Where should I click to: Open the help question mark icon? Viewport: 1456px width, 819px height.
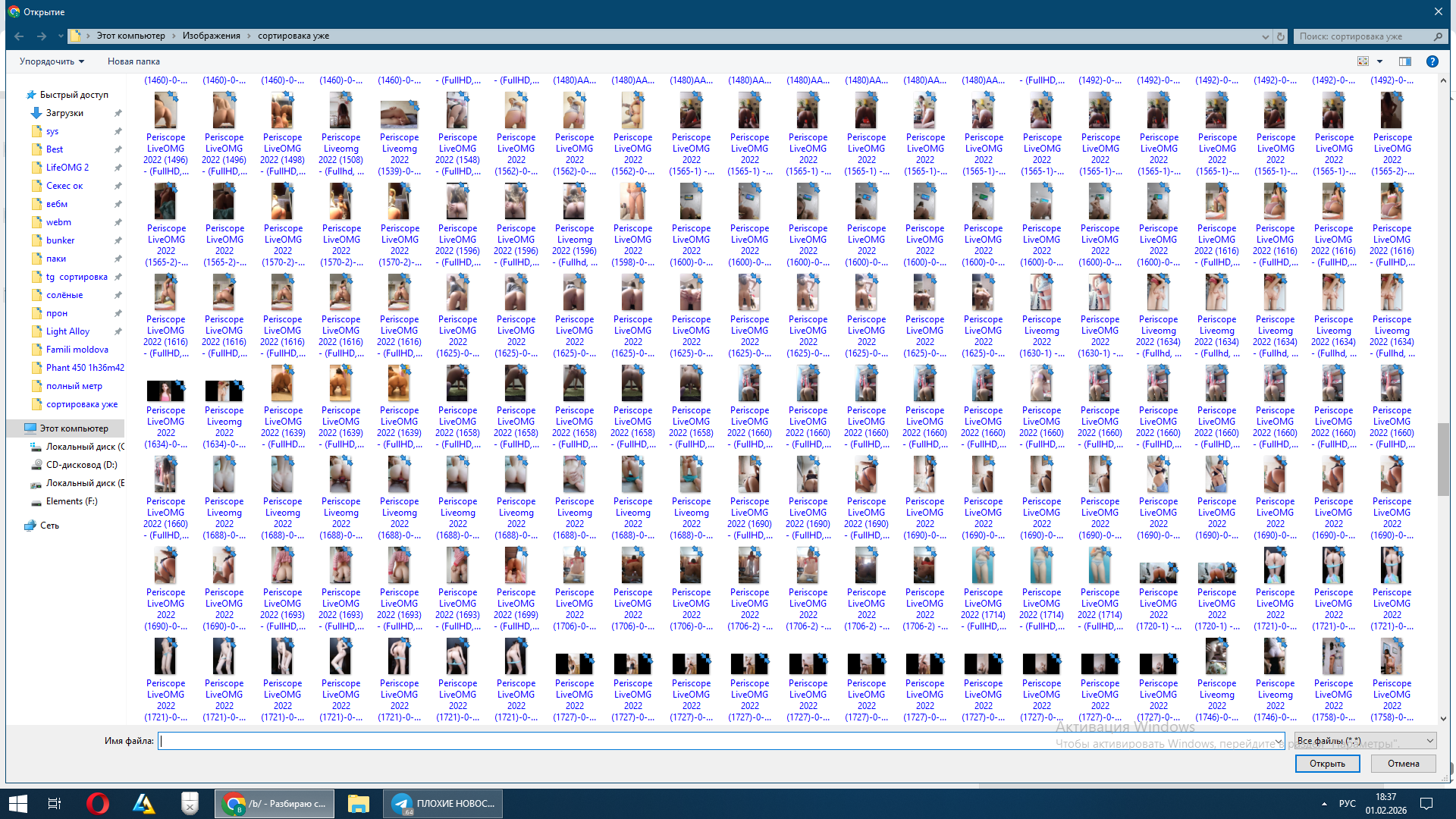click(x=1432, y=61)
